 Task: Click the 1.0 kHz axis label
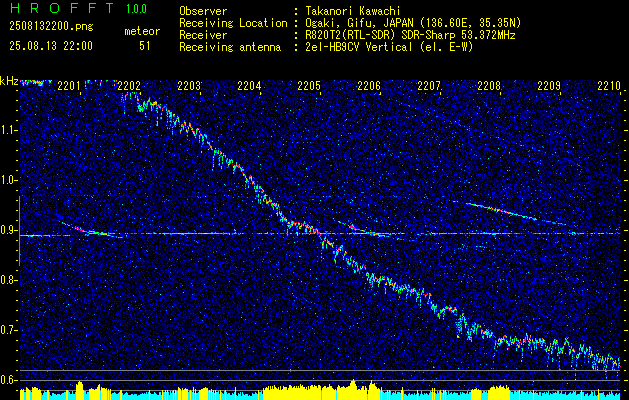[8, 180]
